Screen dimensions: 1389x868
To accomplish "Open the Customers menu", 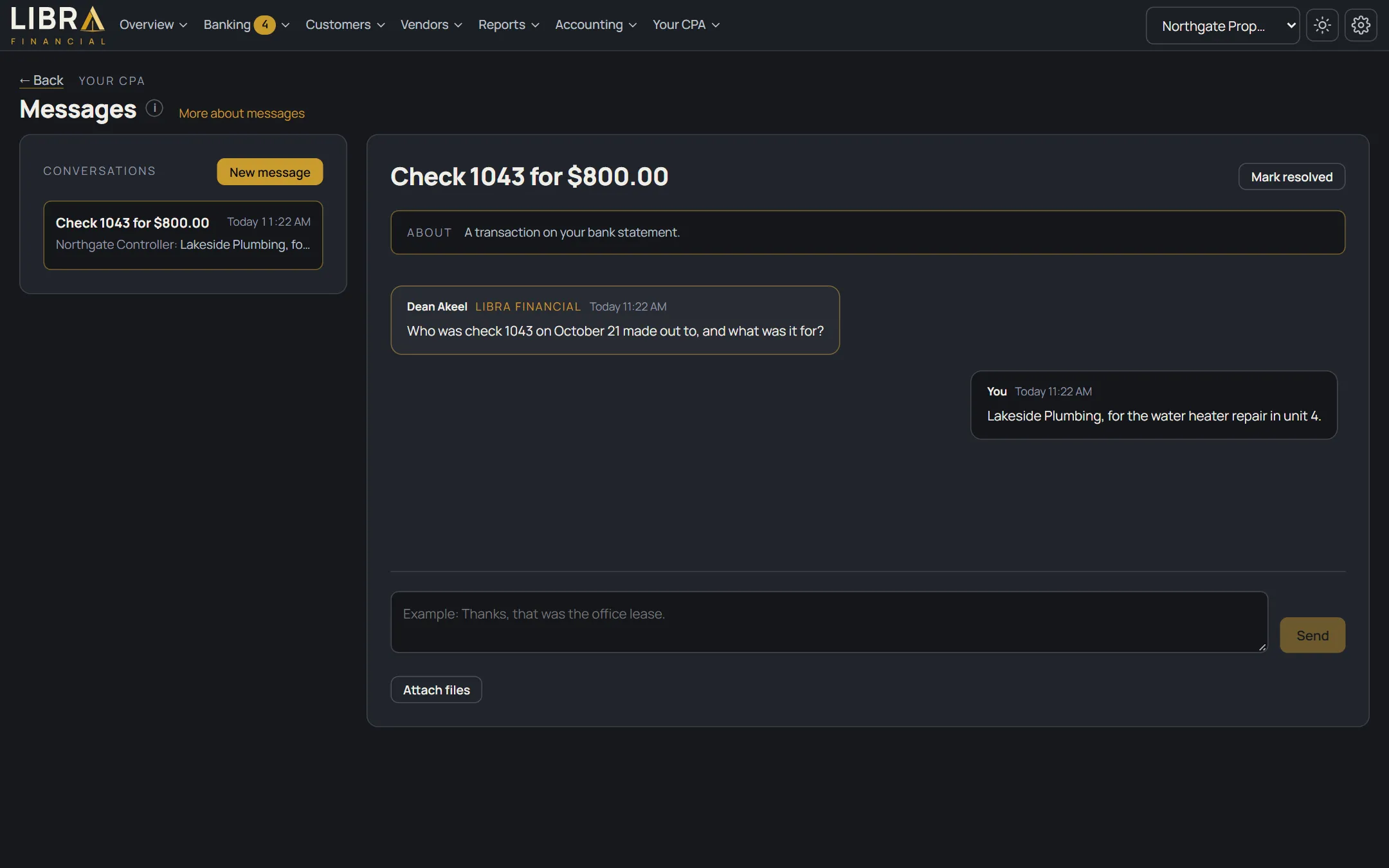I will coord(345,24).
